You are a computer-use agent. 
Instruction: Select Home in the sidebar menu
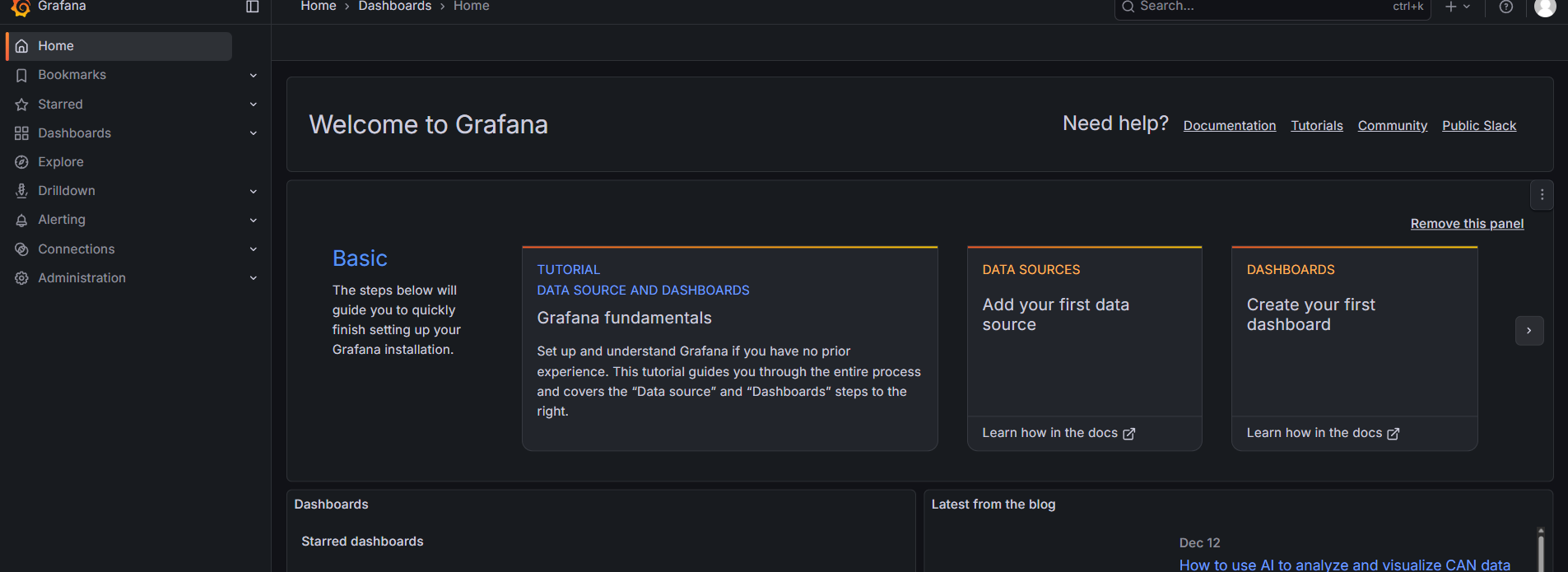tap(56, 46)
